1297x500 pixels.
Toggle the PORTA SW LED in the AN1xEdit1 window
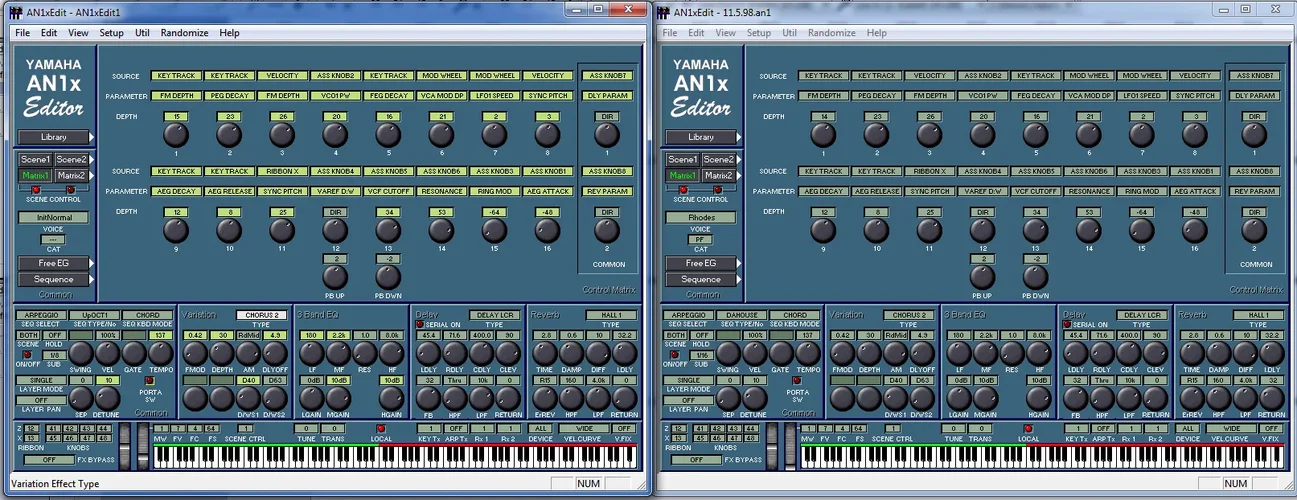[x=150, y=380]
